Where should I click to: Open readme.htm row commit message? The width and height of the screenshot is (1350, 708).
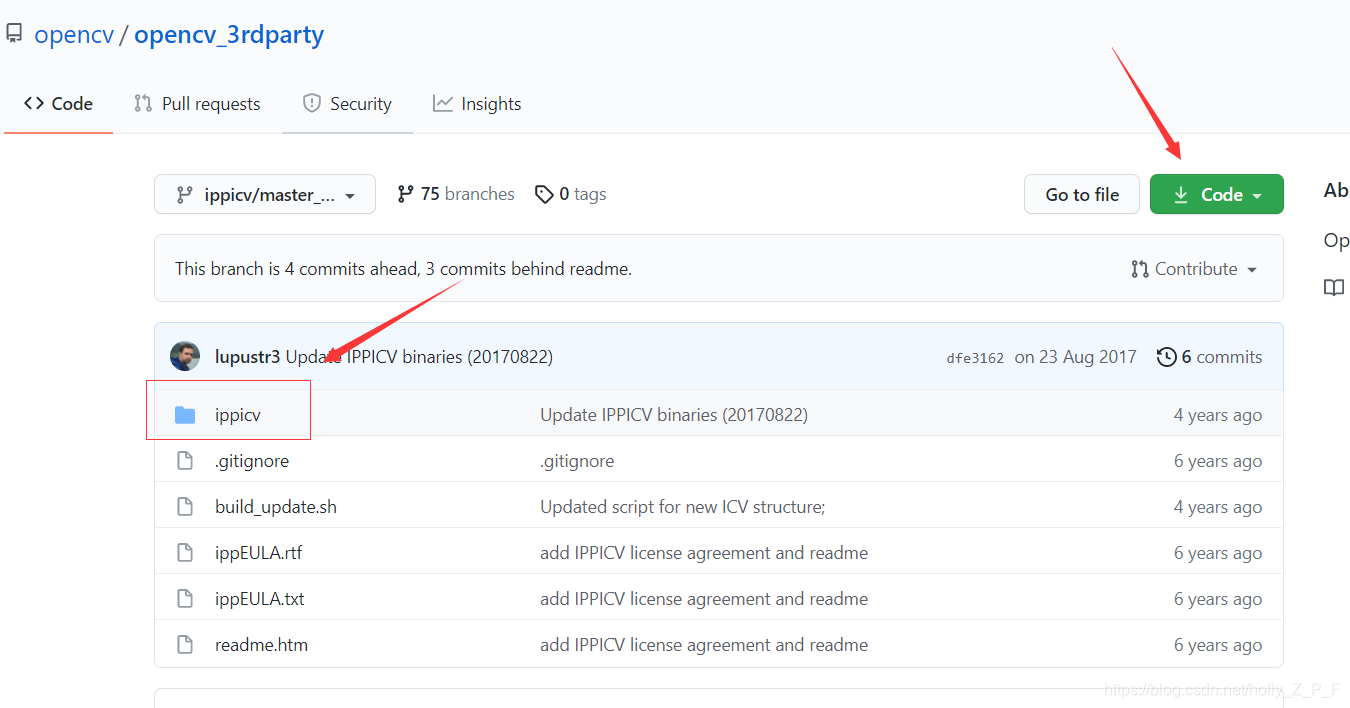tap(704, 645)
